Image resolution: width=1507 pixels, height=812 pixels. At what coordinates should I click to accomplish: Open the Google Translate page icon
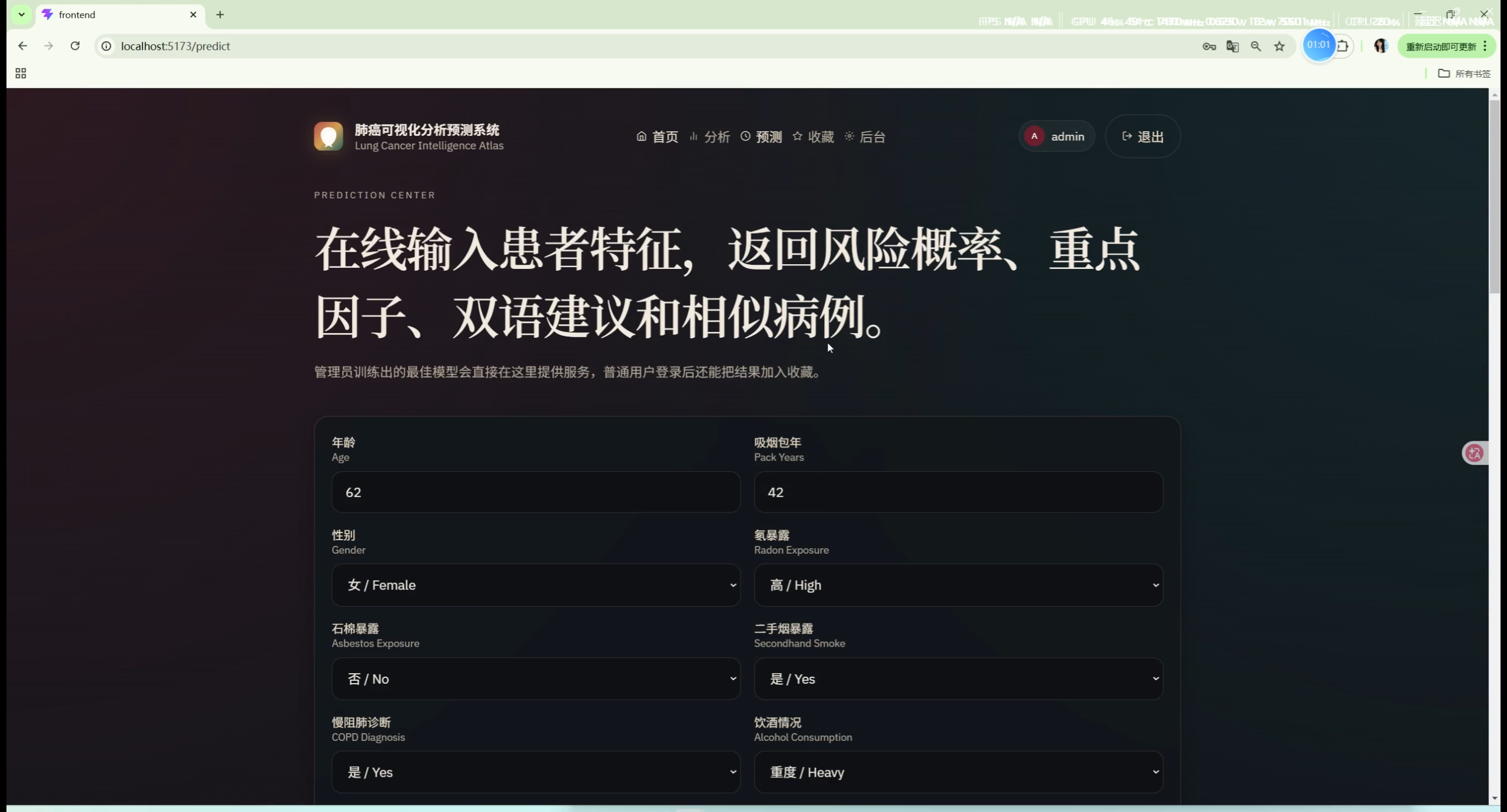(1232, 46)
